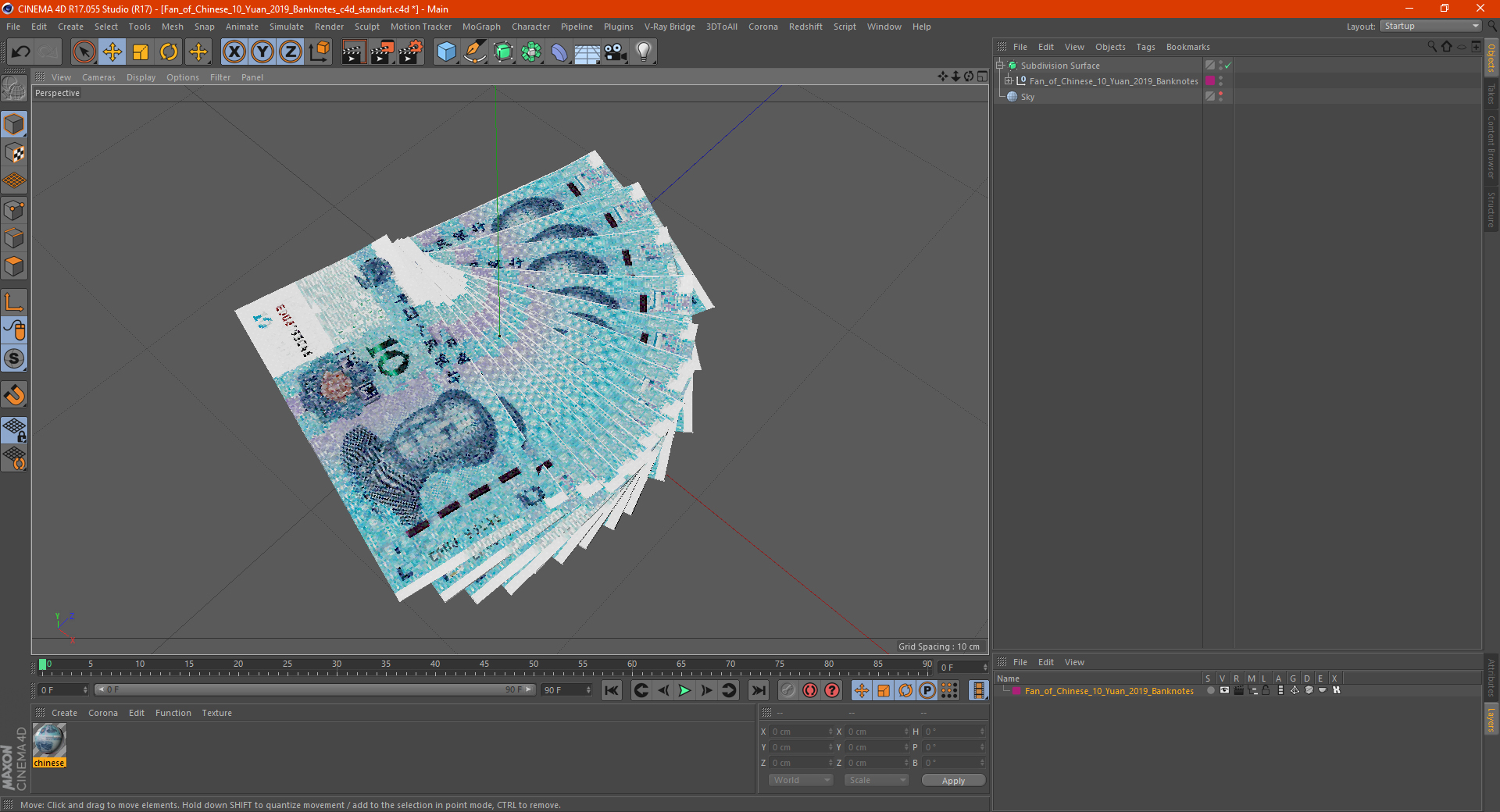Click the chinese material thumbnail
Image resolution: width=1500 pixels, height=812 pixels.
click(x=49, y=740)
